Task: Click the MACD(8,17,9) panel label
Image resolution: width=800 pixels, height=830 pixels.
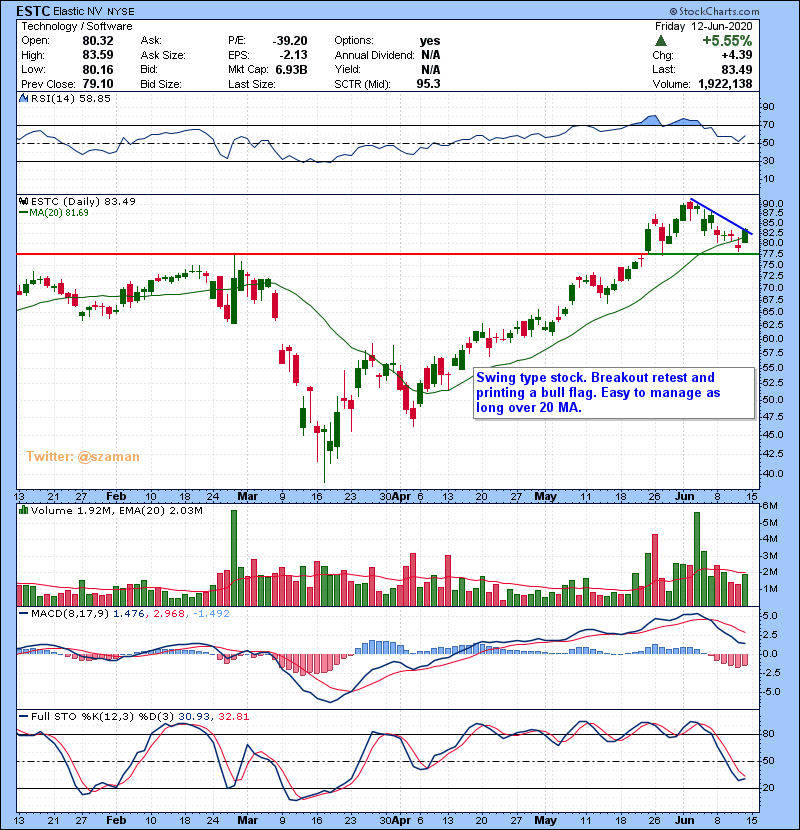Action: coord(70,614)
